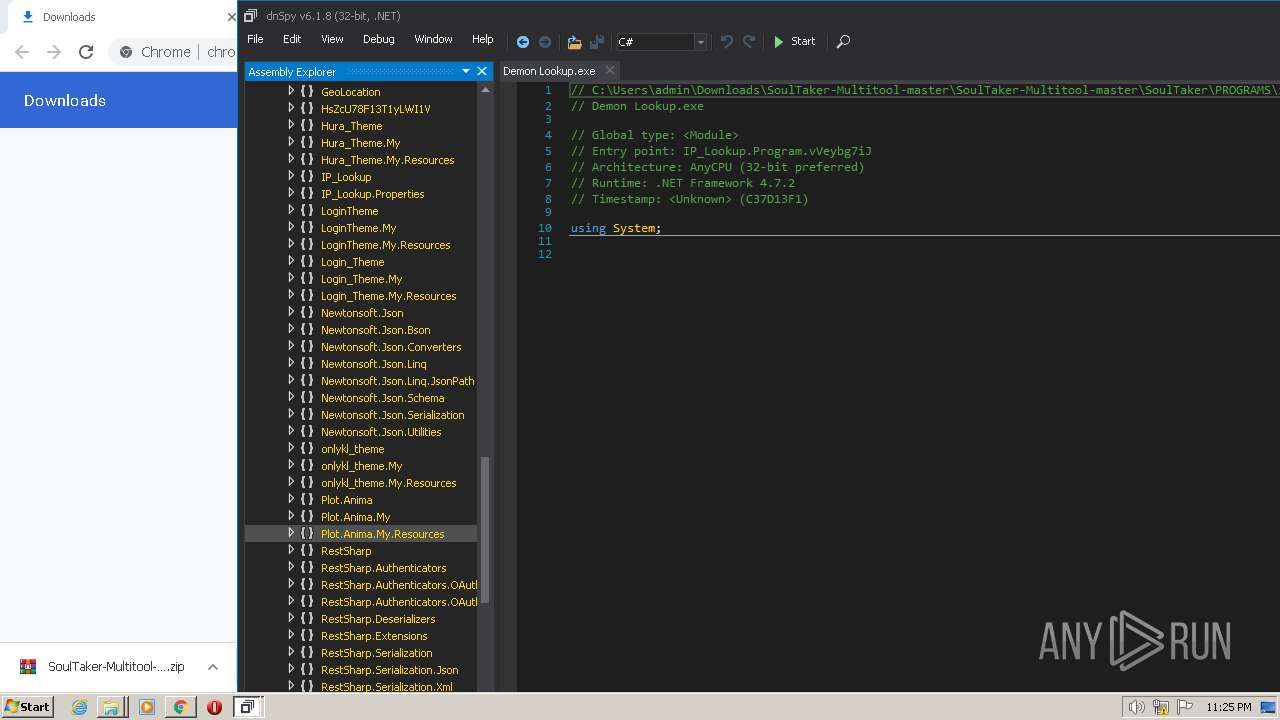The width and height of the screenshot is (1280, 720).
Task: Select Newtonsoft.Json.Converters namespace
Action: pos(391,347)
